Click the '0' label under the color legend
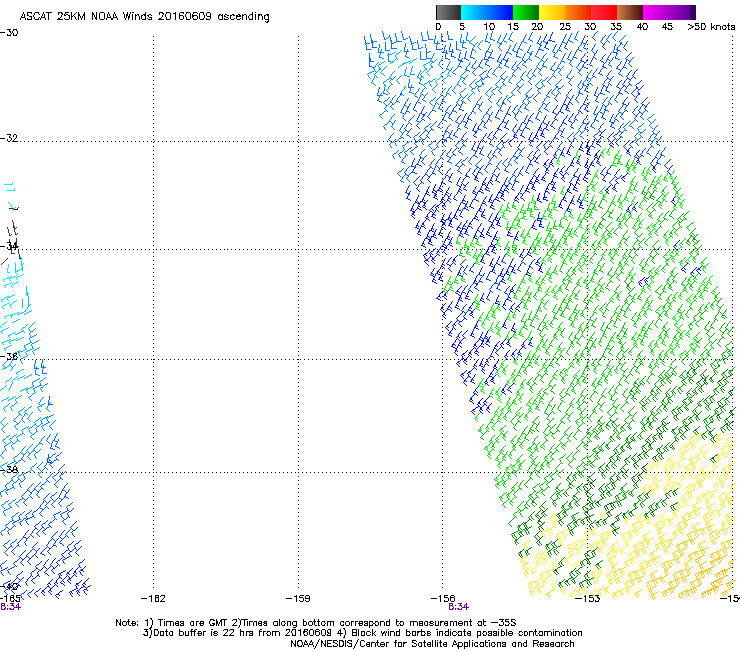The height and width of the screenshot is (650, 740). tap(438, 27)
